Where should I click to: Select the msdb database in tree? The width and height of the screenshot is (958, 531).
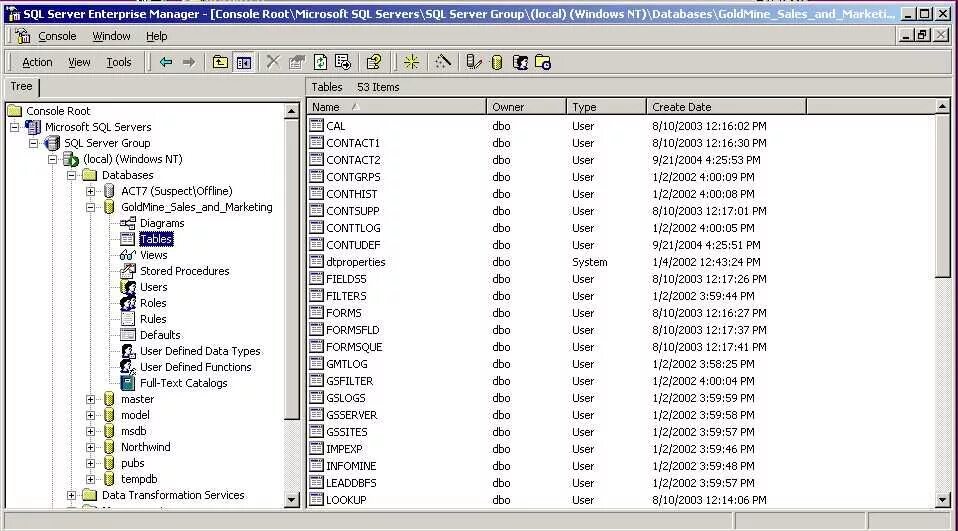click(x=134, y=431)
